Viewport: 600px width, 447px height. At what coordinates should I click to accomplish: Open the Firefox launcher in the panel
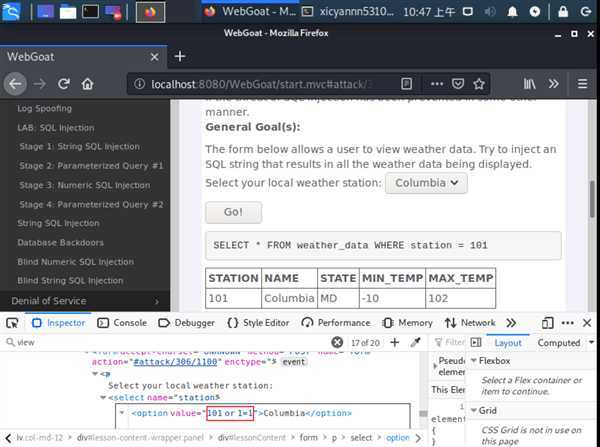point(151,12)
